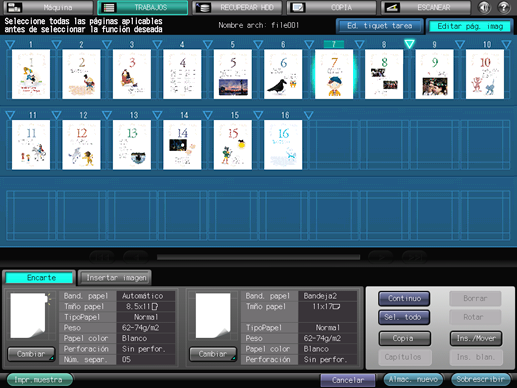Image resolution: width=517 pixels, height=388 pixels.
Task: Click the 8.5x11 encarte paper preview icon
Action: click(x=29, y=315)
